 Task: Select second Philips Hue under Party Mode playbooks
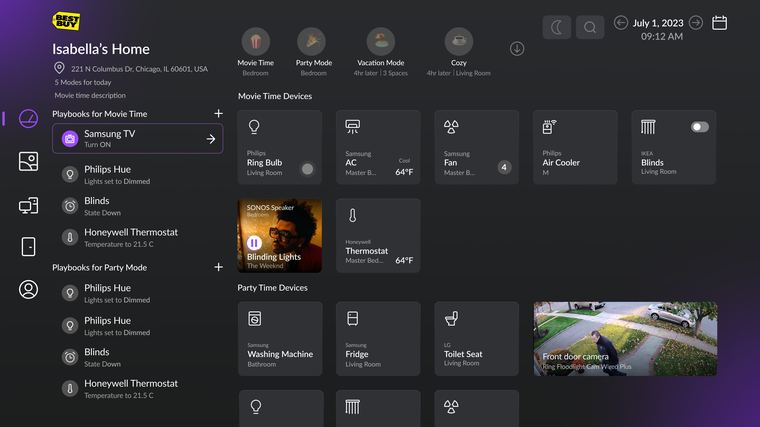138,325
